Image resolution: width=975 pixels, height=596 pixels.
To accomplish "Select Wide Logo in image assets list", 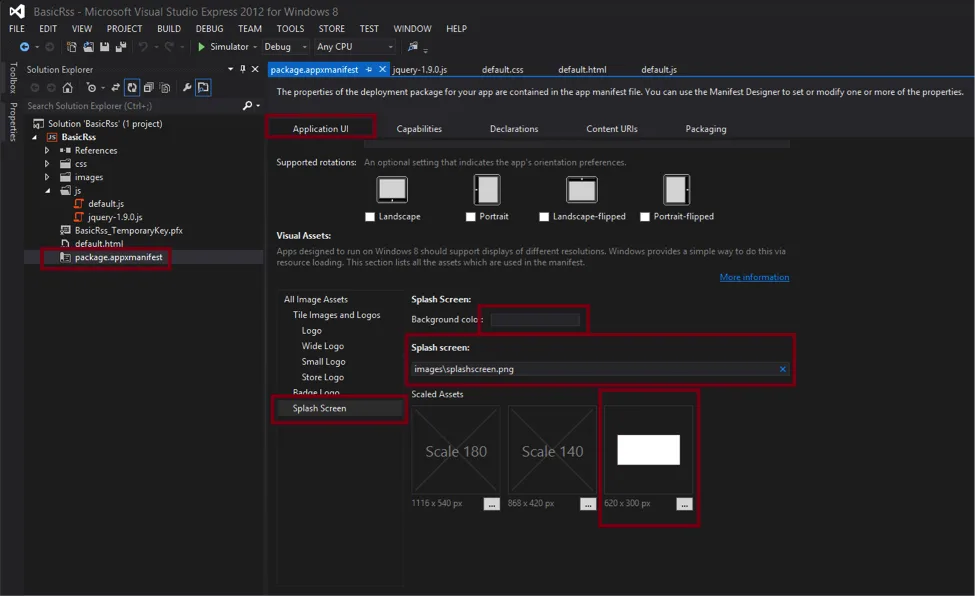I will pos(323,346).
